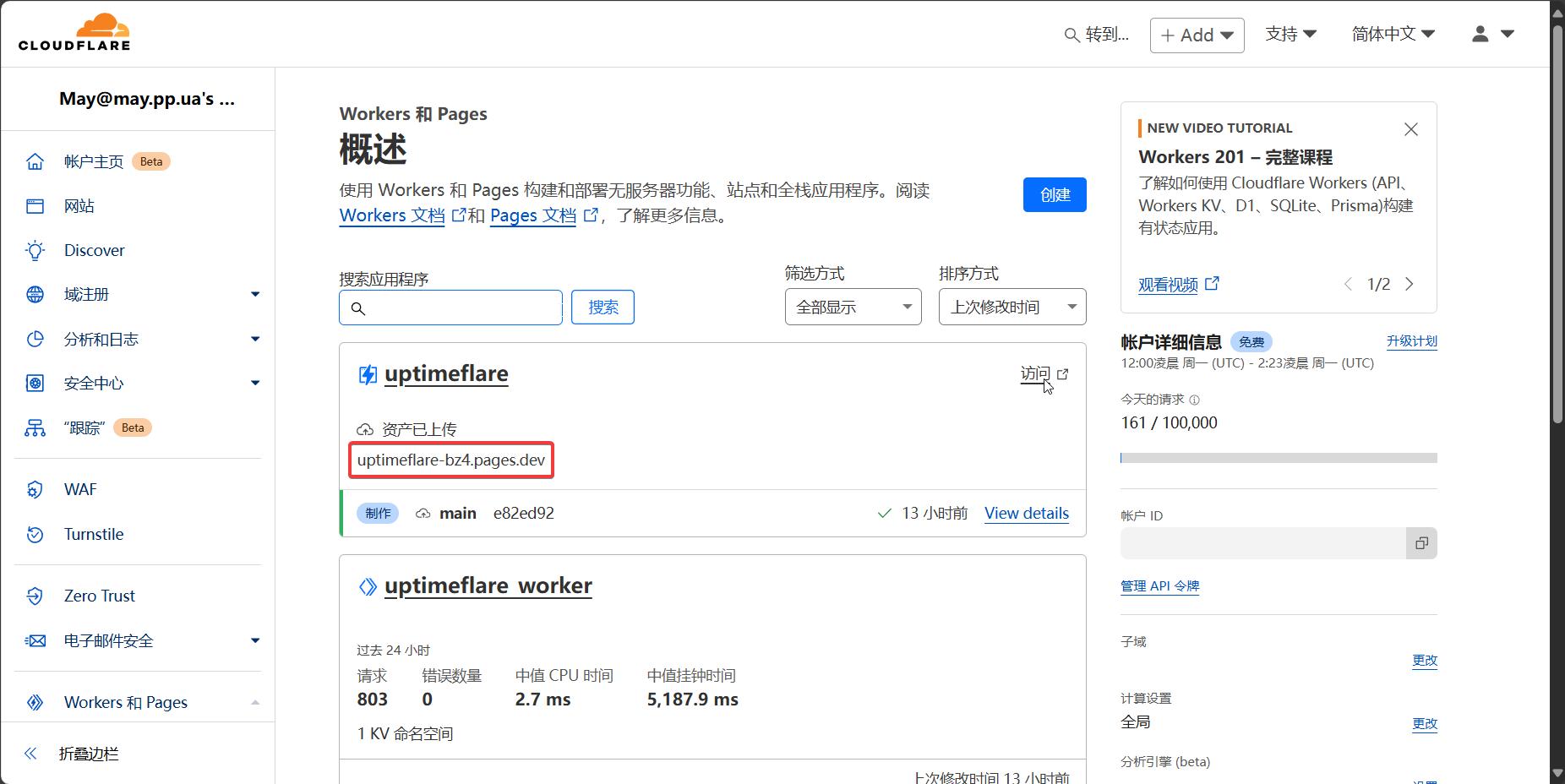Expand the 安全中心 sidebar section
1565x784 pixels.
(255, 383)
